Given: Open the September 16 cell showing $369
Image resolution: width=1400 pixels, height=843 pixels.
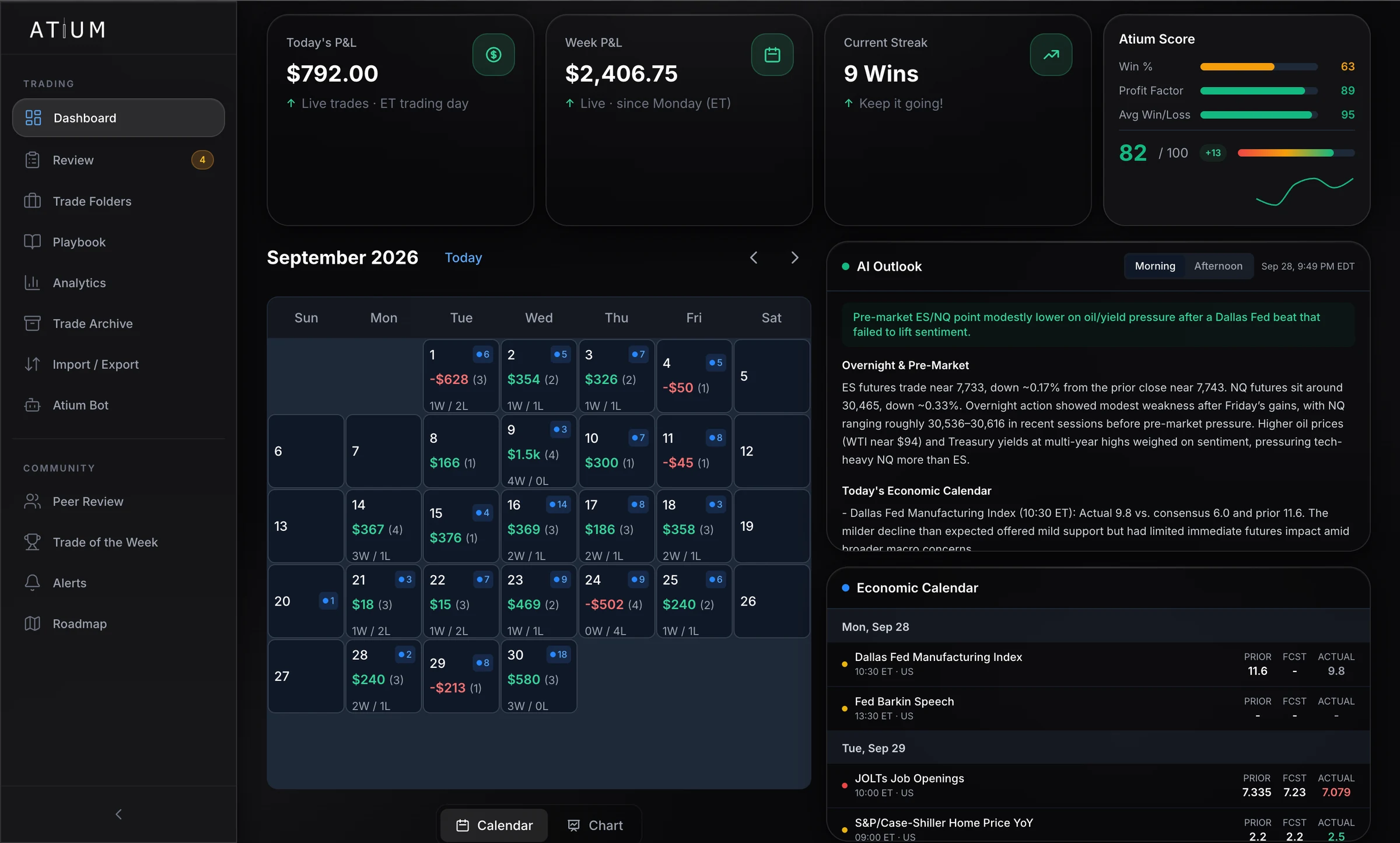Looking at the screenshot, I should point(538,526).
